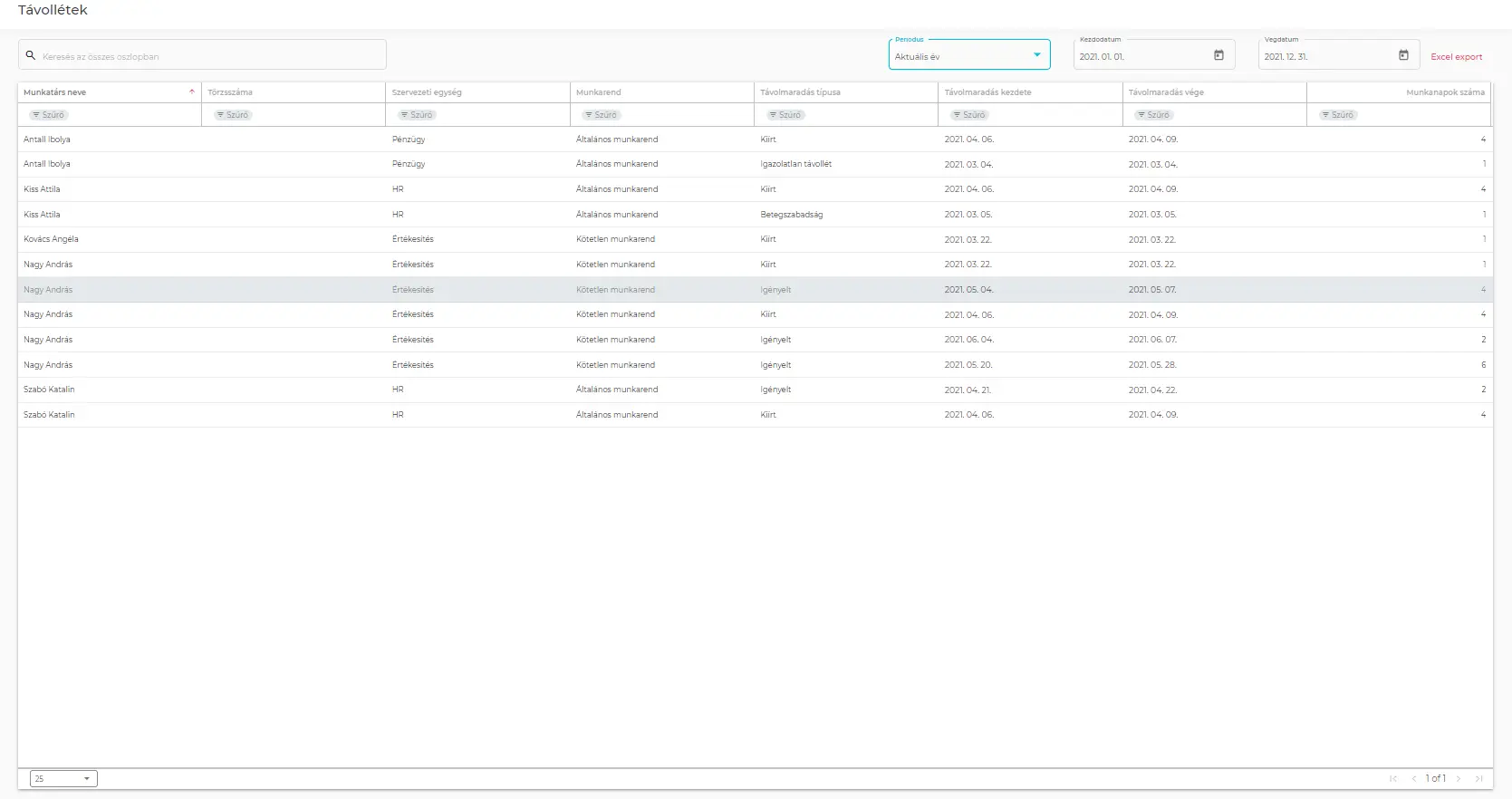Click the search magnifier icon

(31, 55)
